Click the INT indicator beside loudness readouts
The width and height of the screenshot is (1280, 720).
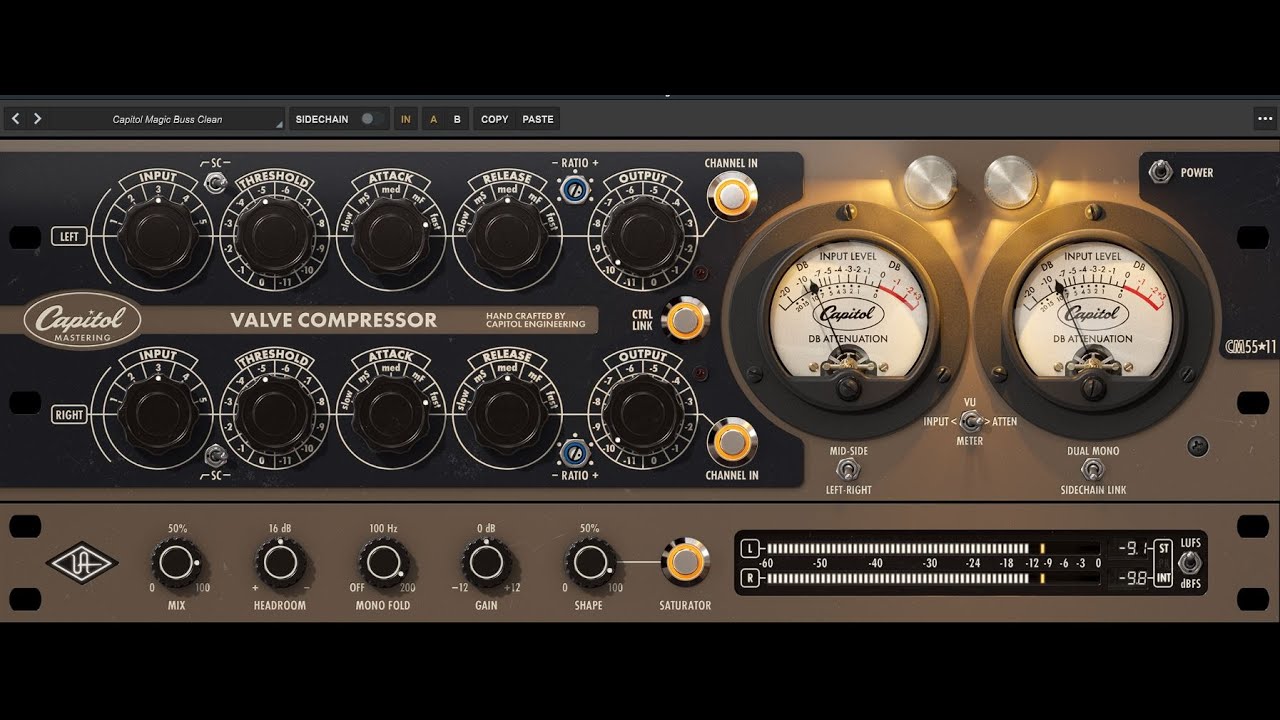point(1163,578)
